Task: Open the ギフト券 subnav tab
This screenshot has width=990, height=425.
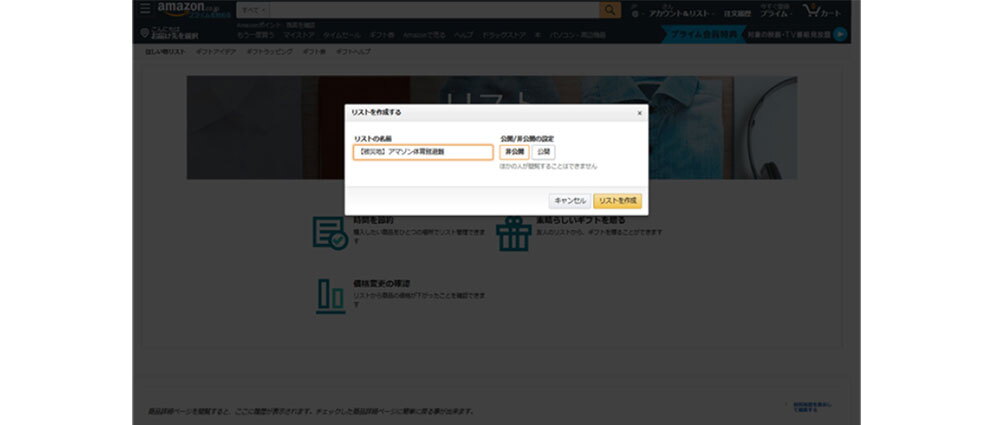Action: pyautogui.click(x=314, y=52)
